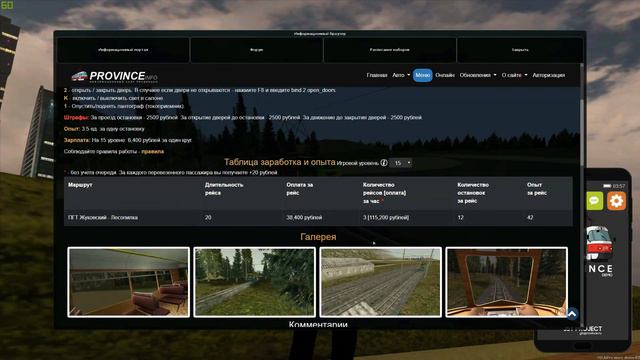The width and height of the screenshot is (640, 360).
Task: Tap the phone's home button
Action: (582, 346)
